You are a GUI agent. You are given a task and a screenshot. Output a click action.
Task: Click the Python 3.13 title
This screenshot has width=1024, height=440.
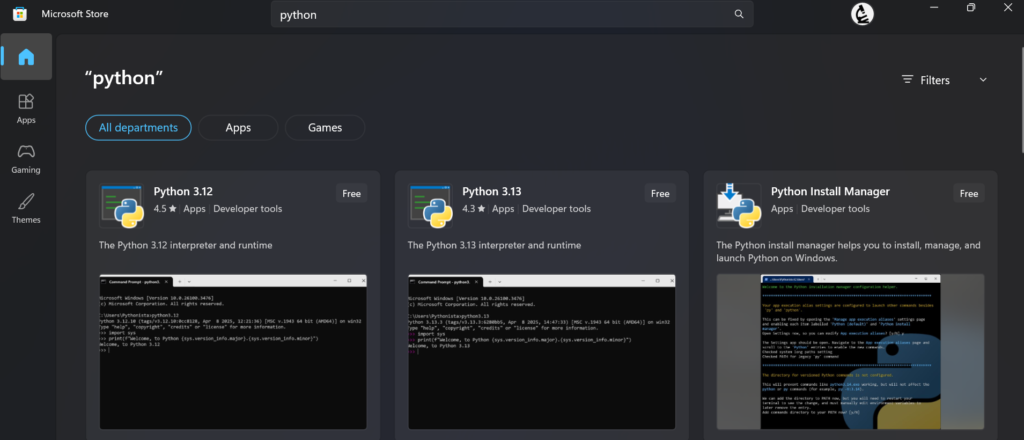(x=492, y=192)
